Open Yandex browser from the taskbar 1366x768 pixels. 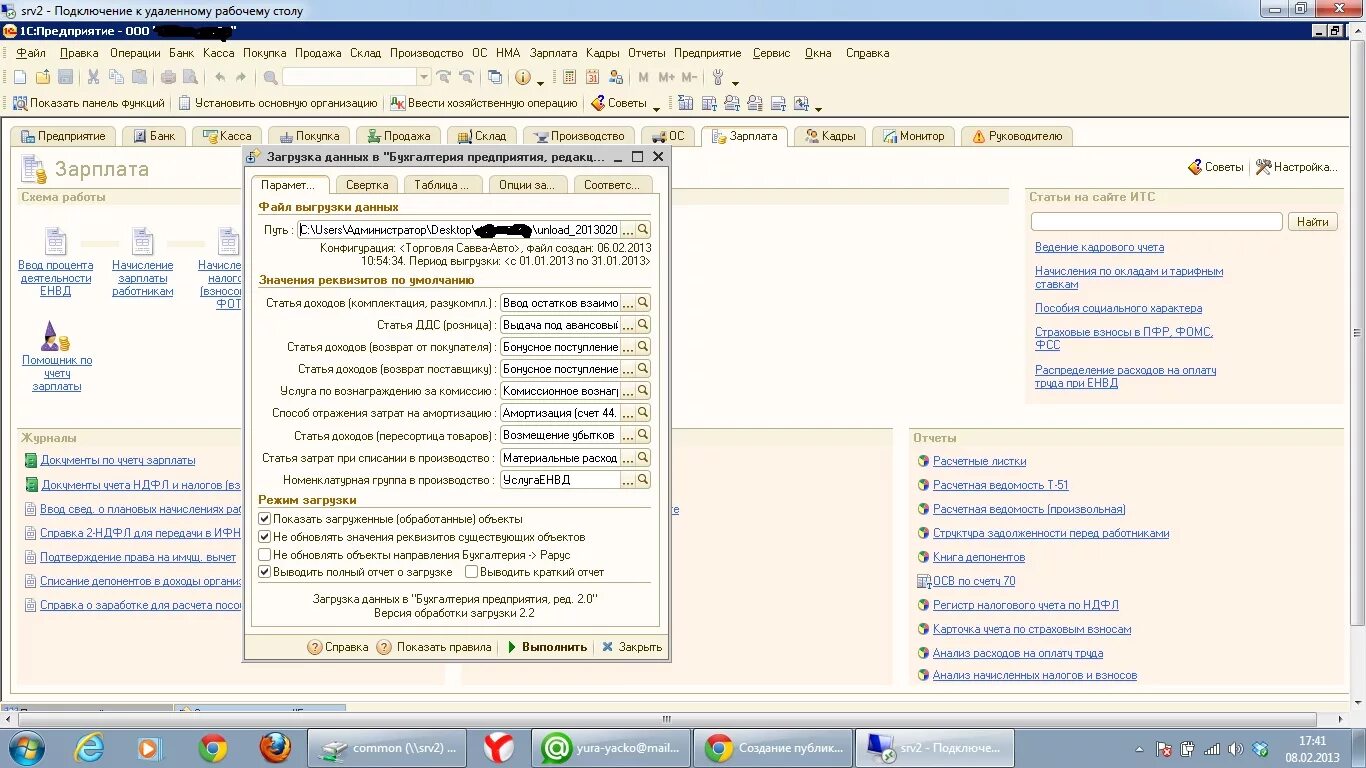point(498,748)
